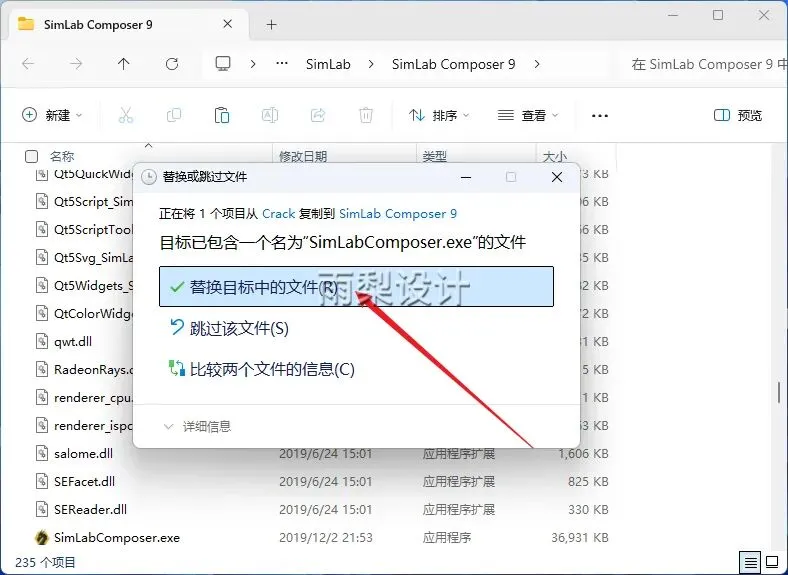Click the qwt.dll file icon
Viewport: 788px width, 575px height.
[41, 341]
